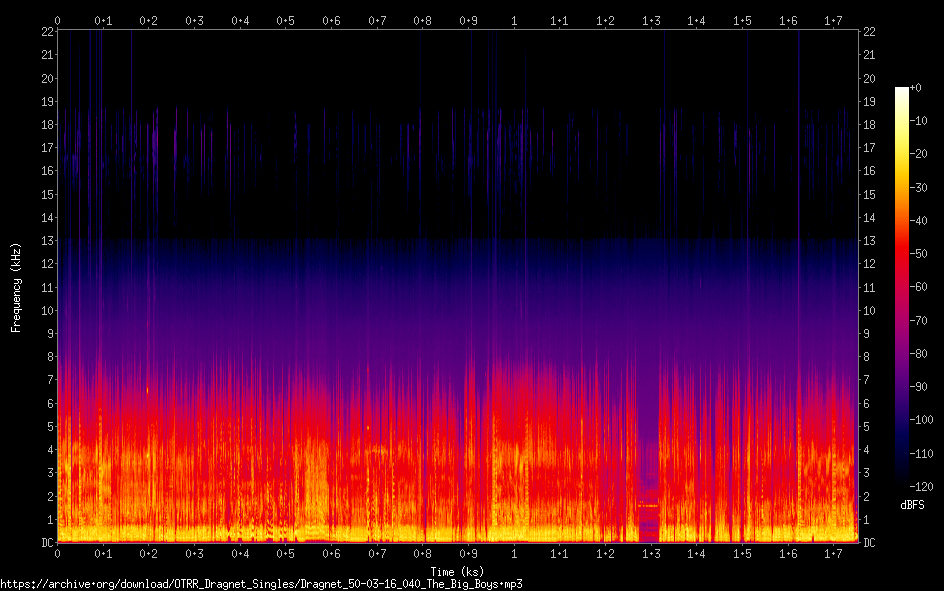Viewport: 944px width, 591px height.
Task: Click the 0 tick on the top time axis
Action: (58, 20)
